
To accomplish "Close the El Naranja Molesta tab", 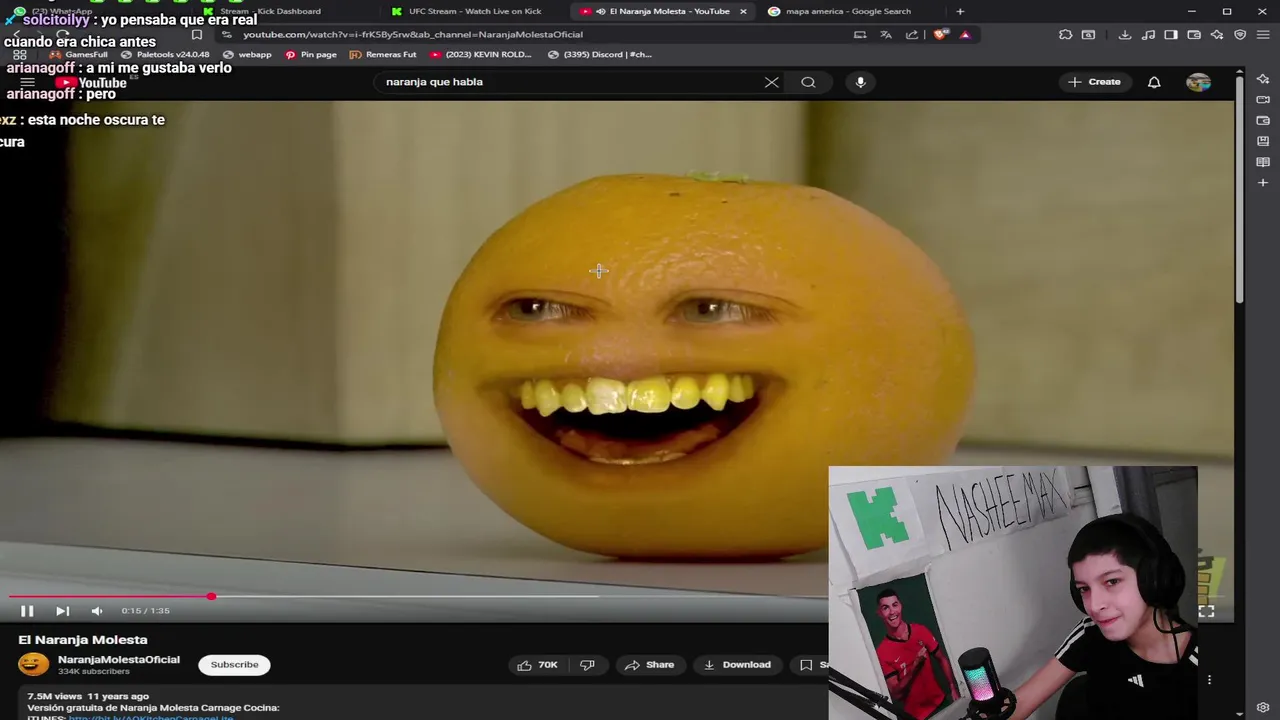I will tap(743, 11).
